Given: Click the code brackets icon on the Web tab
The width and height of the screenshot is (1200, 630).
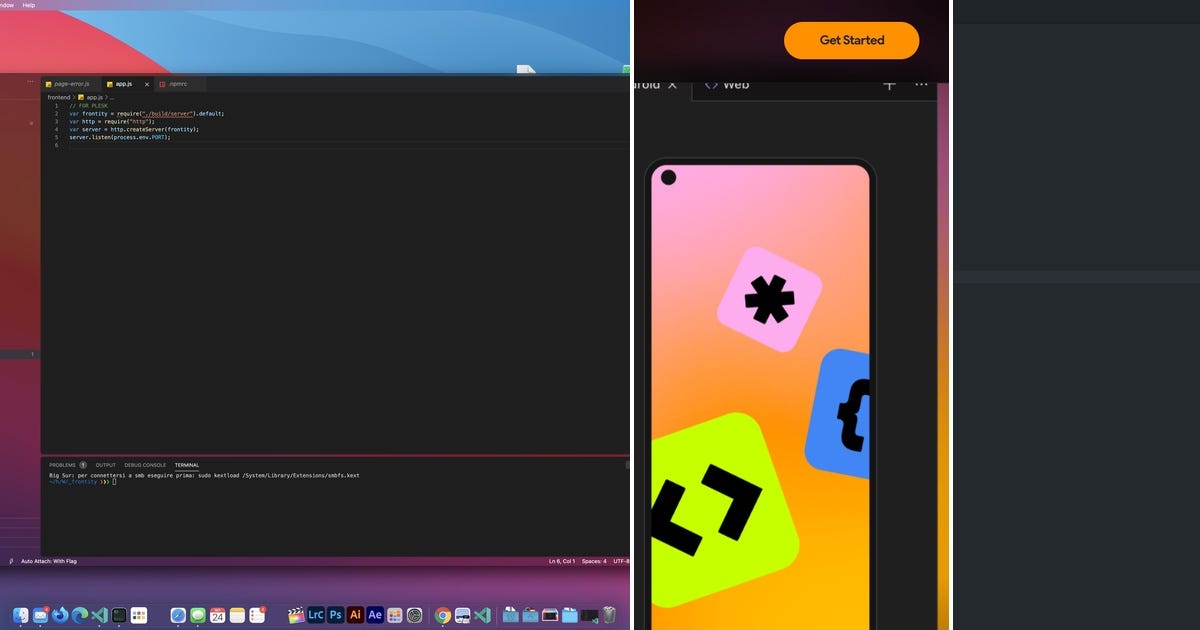Looking at the screenshot, I should pyautogui.click(x=711, y=85).
